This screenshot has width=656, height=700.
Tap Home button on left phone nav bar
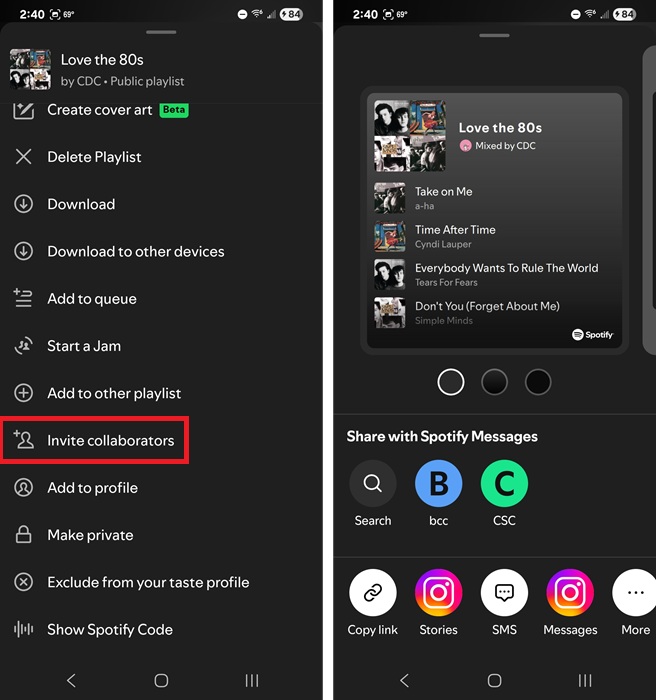[161, 680]
